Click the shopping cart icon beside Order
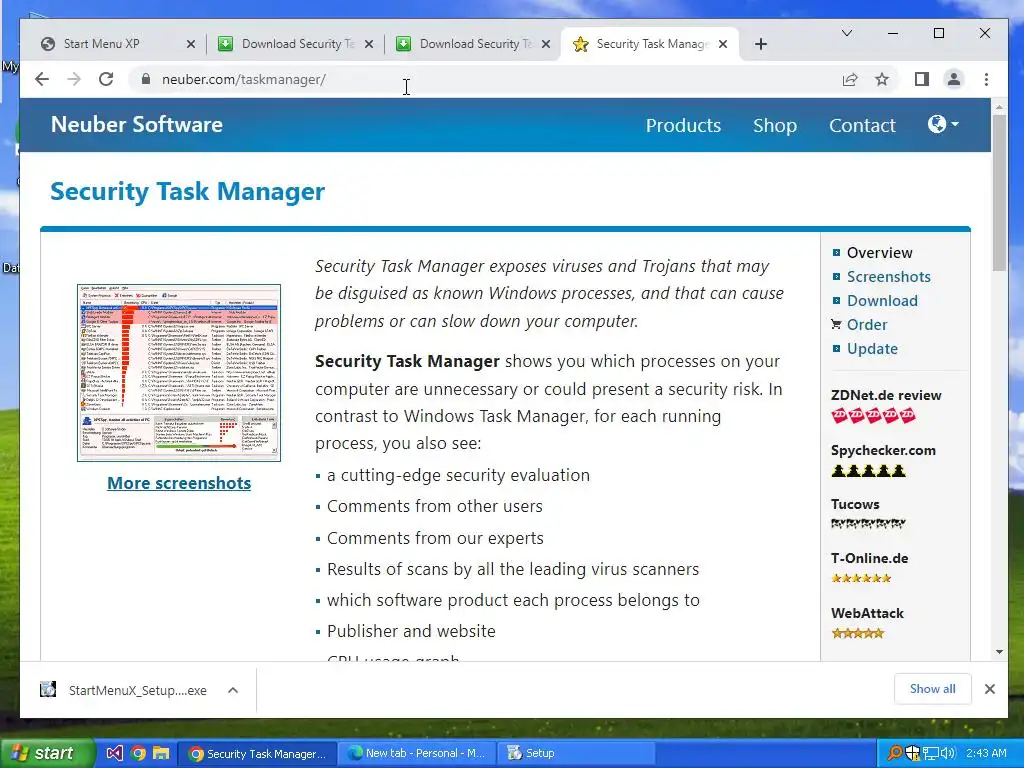Screen dimensions: 1024x768 [x=836, y=324]
